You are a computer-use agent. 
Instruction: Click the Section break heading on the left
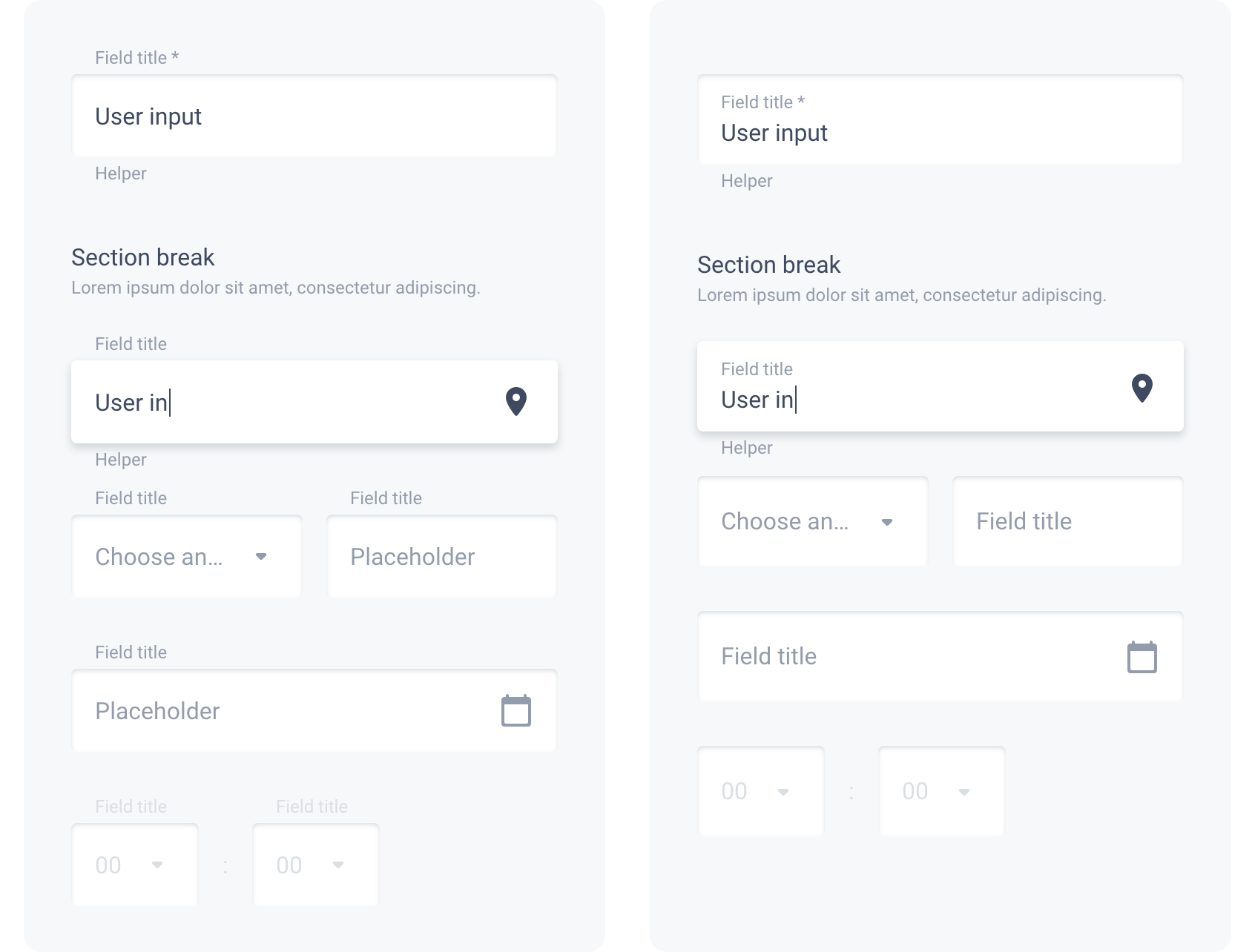coord(142,257)
